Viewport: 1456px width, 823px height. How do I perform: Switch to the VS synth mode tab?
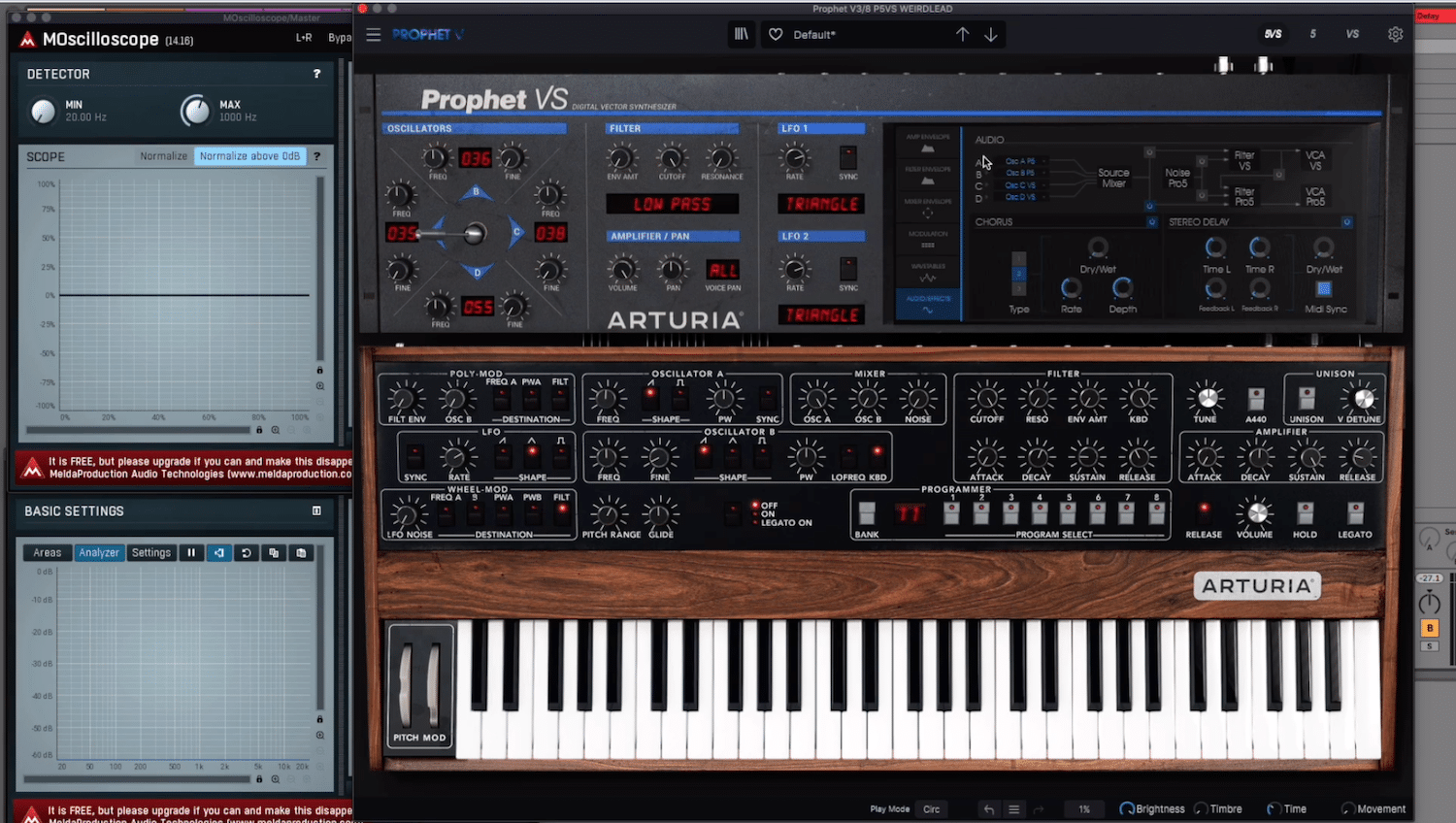tap(1352, 34)
